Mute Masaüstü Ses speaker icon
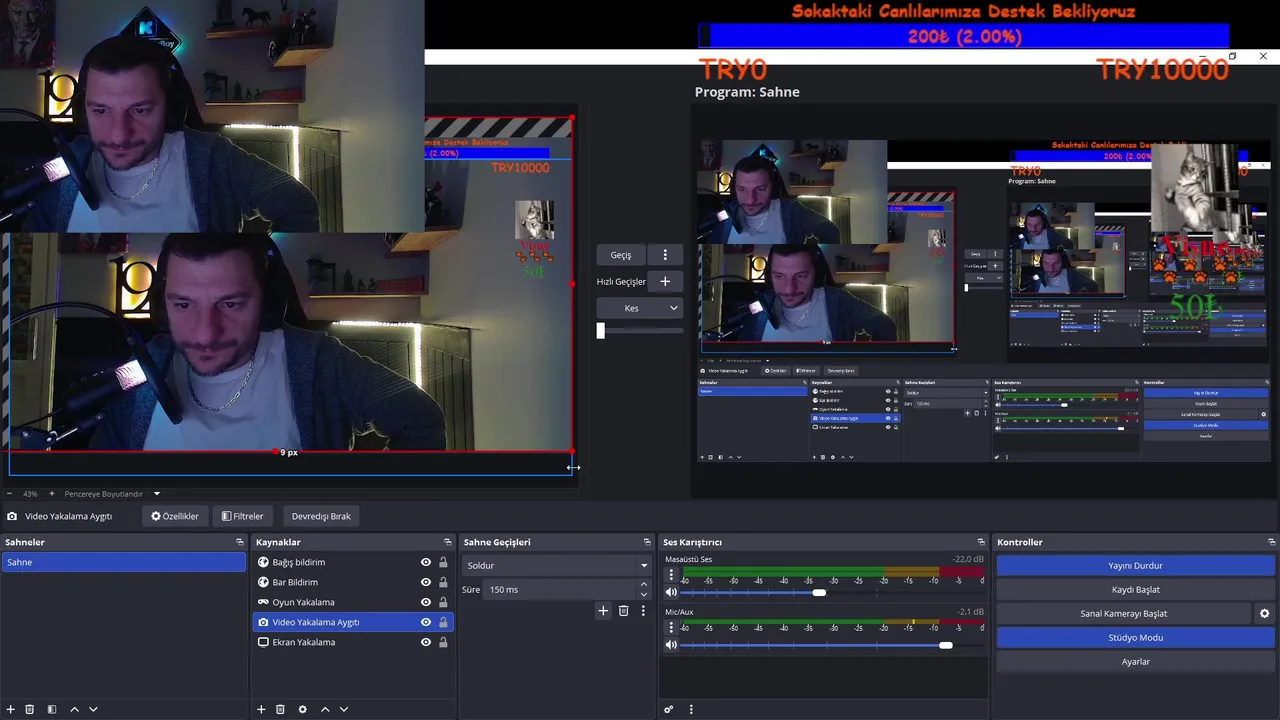 [x=671, y=593]
